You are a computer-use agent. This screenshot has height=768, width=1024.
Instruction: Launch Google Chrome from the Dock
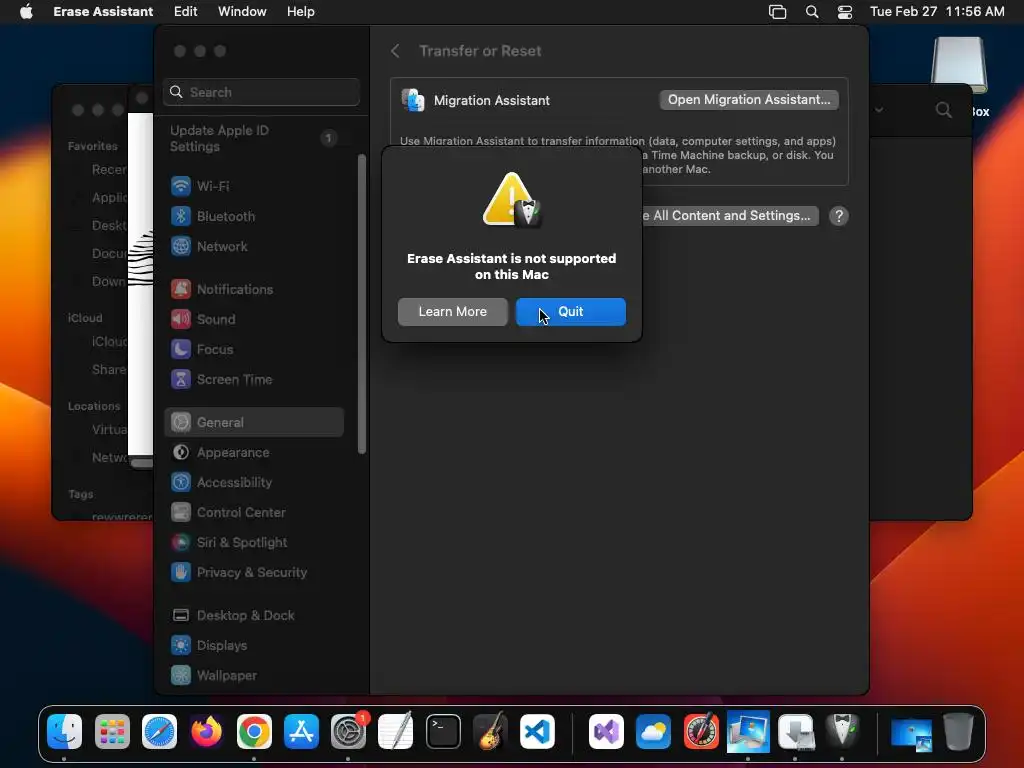click(254, 731)
